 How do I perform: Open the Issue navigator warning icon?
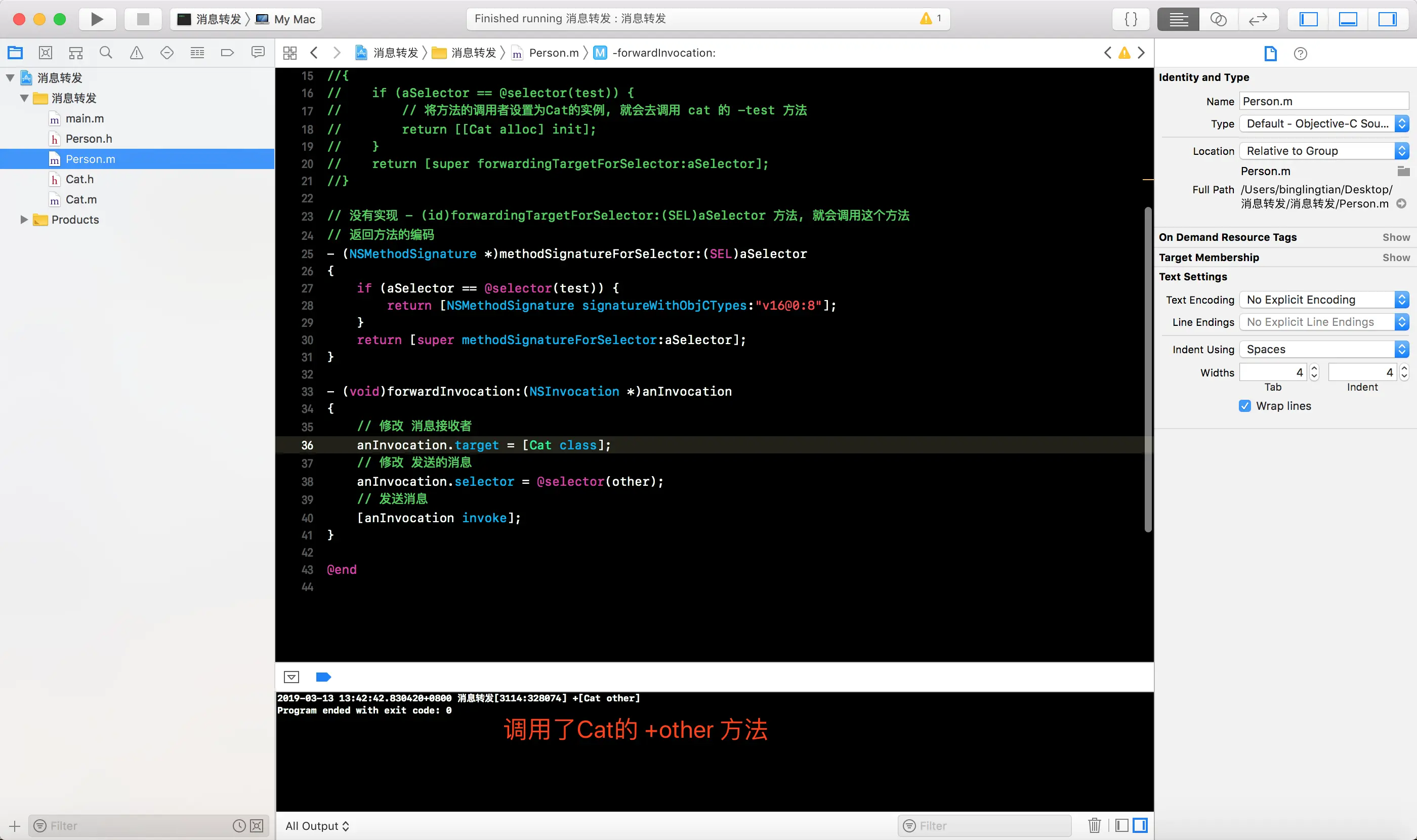click(137, 53)
